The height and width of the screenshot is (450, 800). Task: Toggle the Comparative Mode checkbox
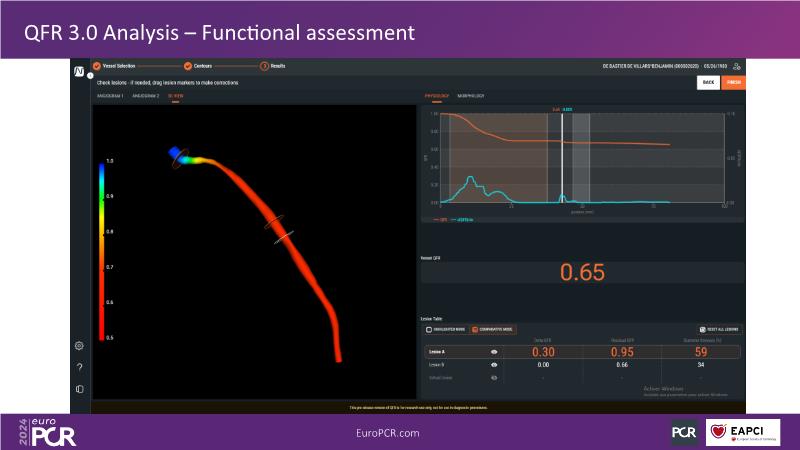474,328
